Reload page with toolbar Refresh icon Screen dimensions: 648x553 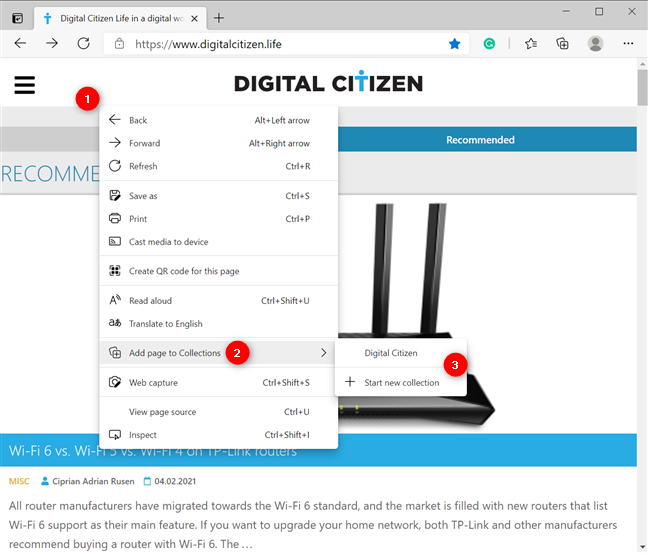pos(83,43)
